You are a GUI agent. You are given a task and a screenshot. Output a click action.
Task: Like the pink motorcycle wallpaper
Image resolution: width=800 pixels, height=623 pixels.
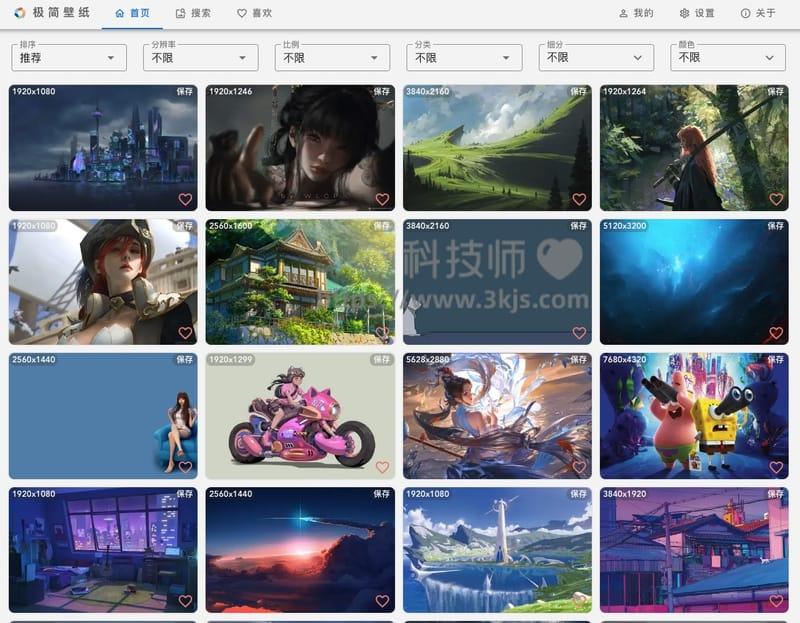point(382,467)
